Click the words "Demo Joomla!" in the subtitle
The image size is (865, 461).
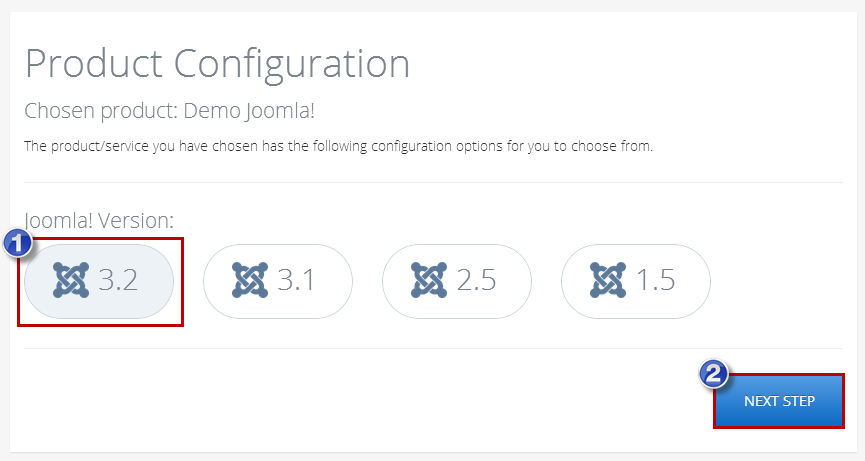point(249,111)
